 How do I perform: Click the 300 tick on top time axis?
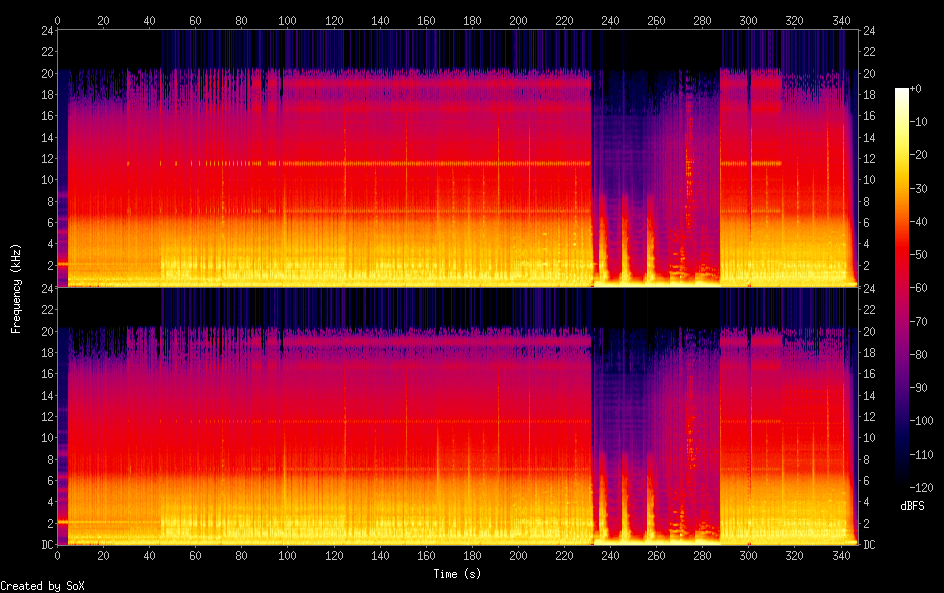click(747, 20)
